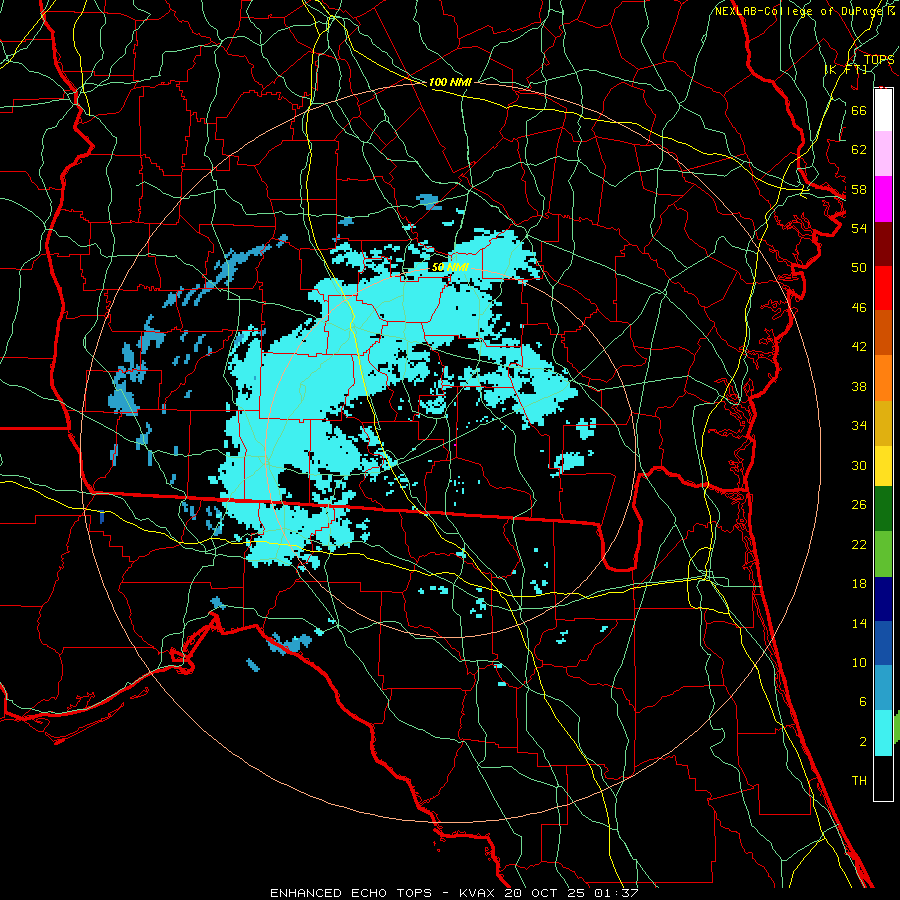Click the cyan 2 kft color band

point(883,733)
